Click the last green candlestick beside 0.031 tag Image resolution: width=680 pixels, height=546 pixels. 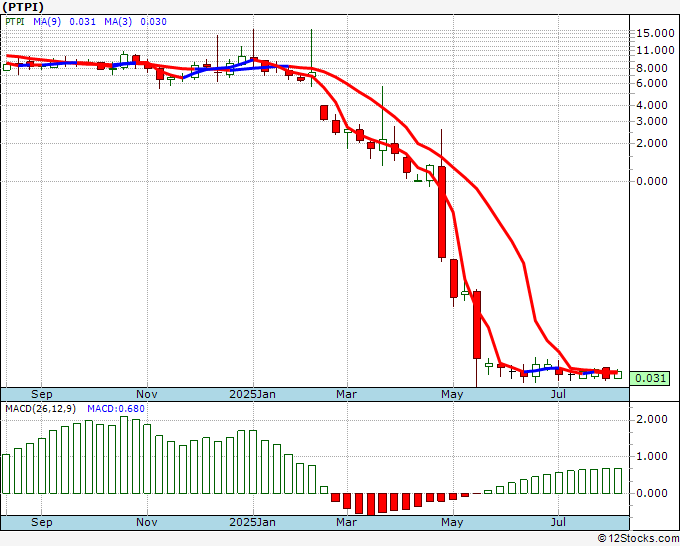coord(618,375)
